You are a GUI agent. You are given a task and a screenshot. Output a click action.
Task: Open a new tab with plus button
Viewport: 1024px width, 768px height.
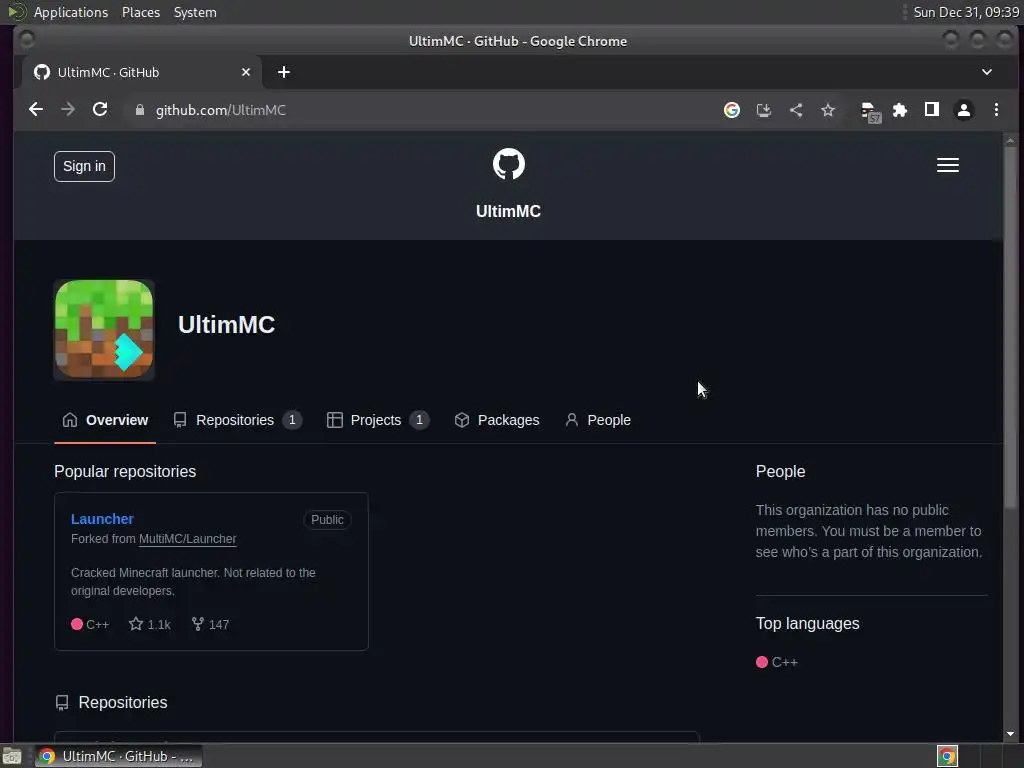tap(283, 72)
